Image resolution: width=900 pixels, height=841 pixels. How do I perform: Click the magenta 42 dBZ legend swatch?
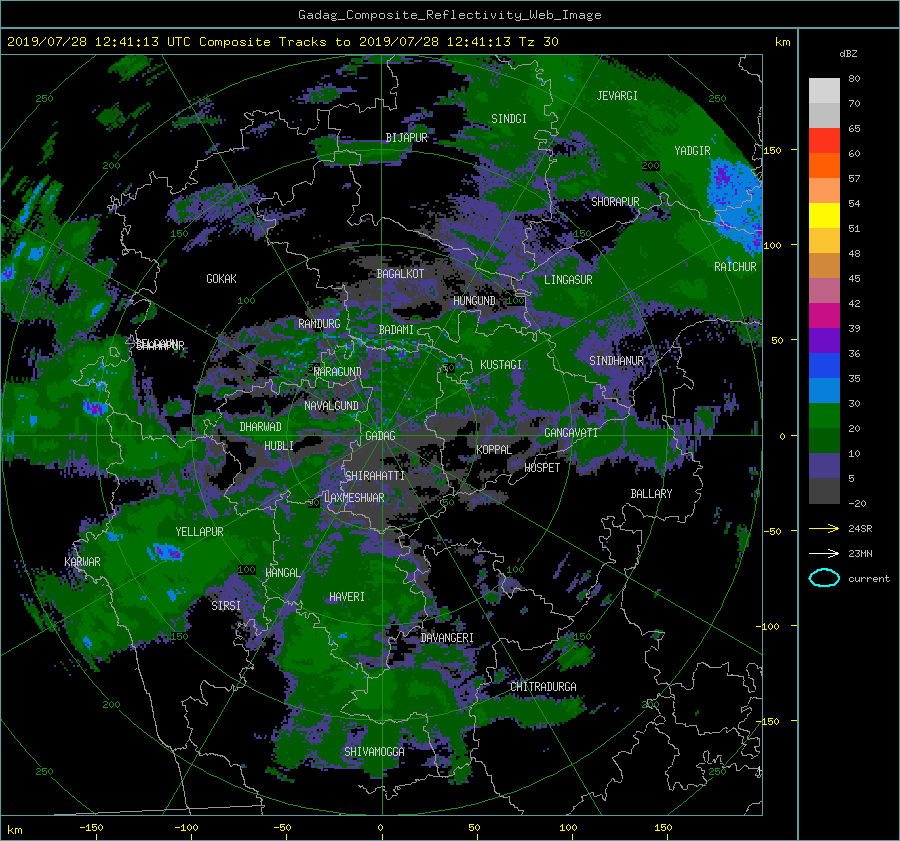[824, 315]
